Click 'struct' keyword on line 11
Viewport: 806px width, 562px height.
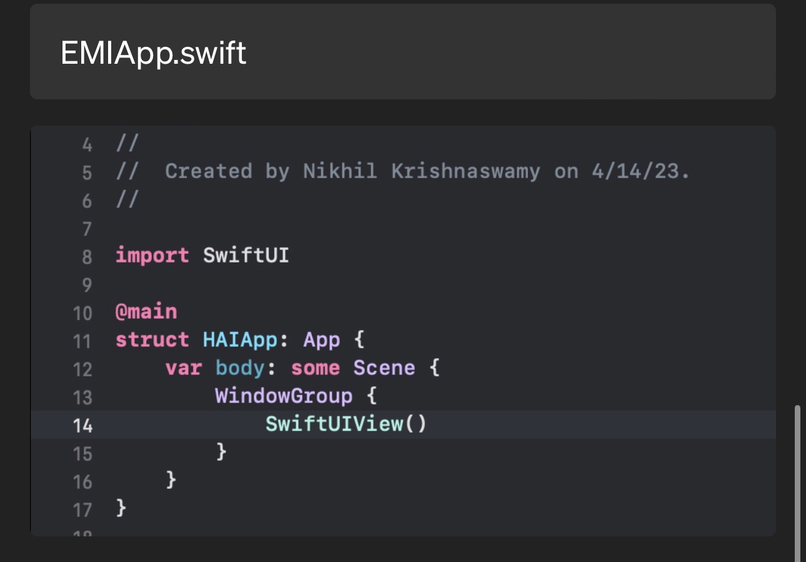(x=152, y=340)
